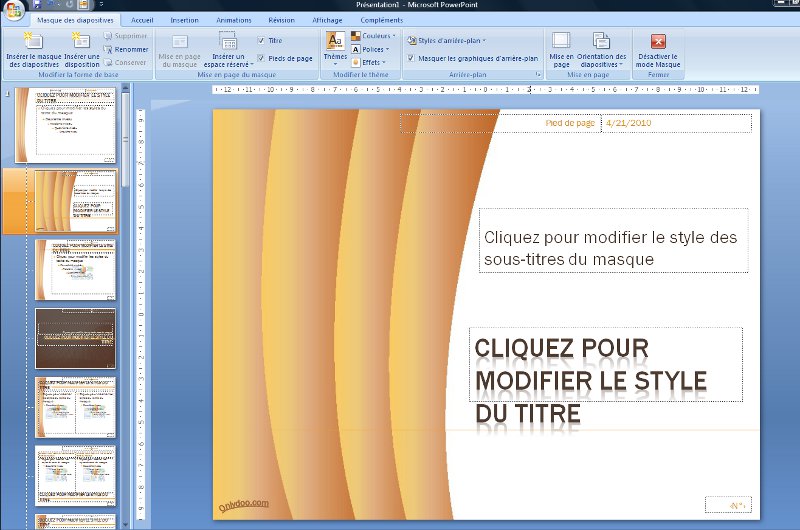800x530 pixels.
Task: Select the third layout thumbnail with content
Action: tap(76, 270)
